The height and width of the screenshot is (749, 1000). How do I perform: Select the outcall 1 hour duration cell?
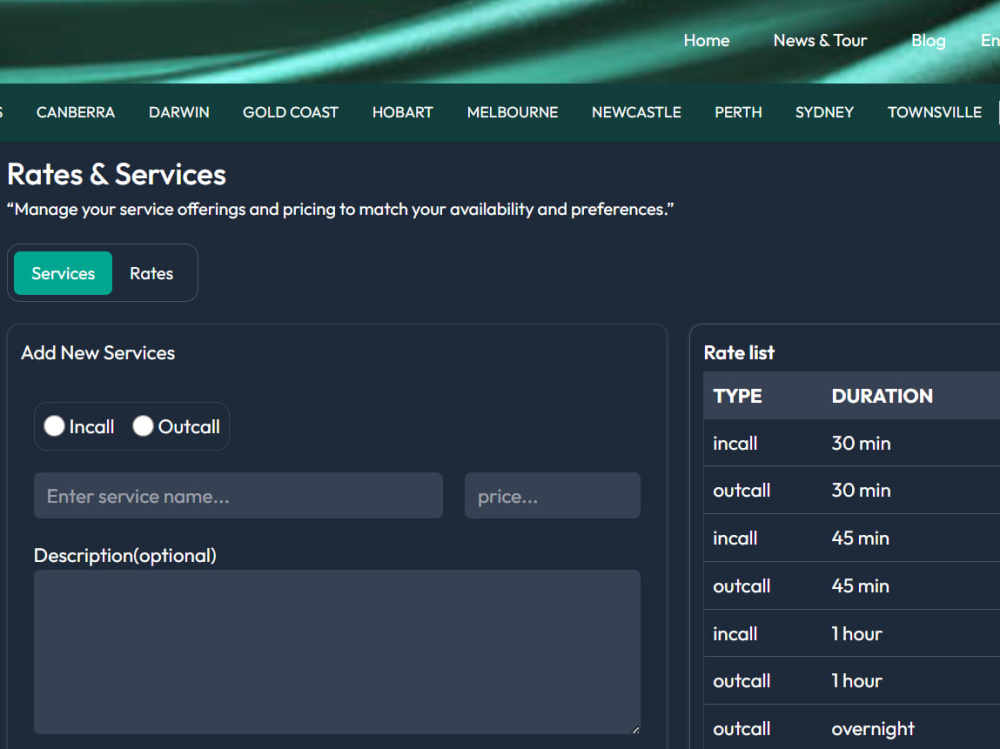[x=857, y=681]
